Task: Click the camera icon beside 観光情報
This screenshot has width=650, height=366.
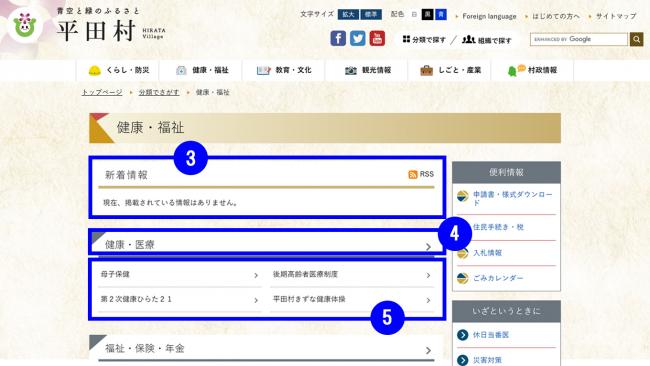Action: click(351, 70)
